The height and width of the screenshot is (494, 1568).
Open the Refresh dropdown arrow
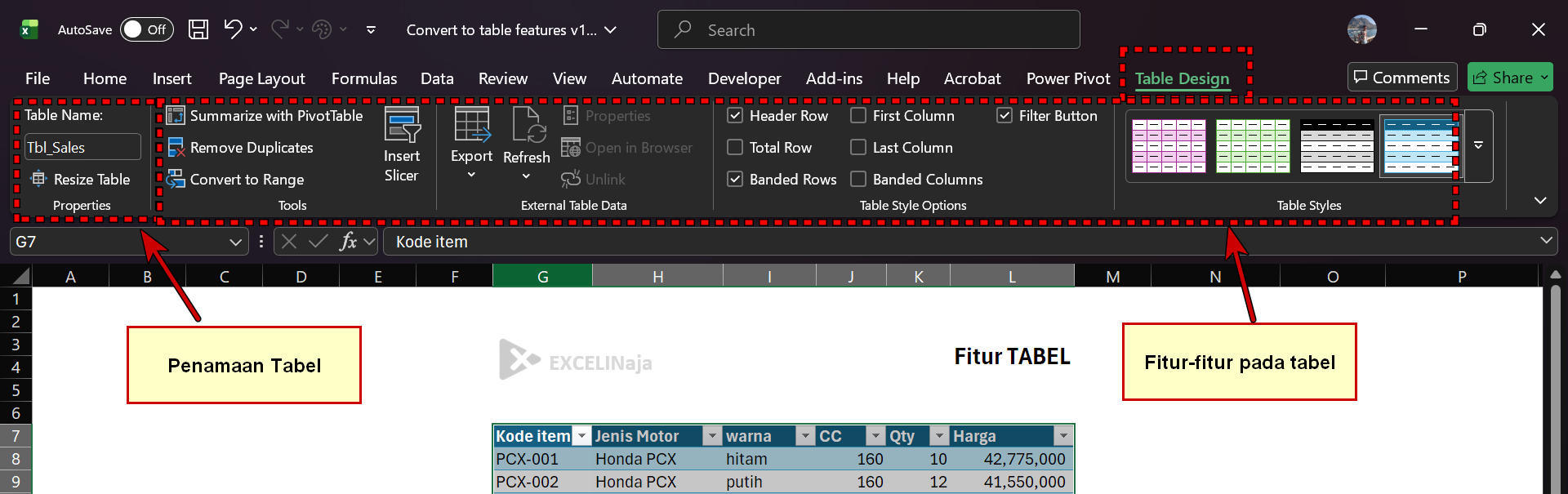click(526, 176)
